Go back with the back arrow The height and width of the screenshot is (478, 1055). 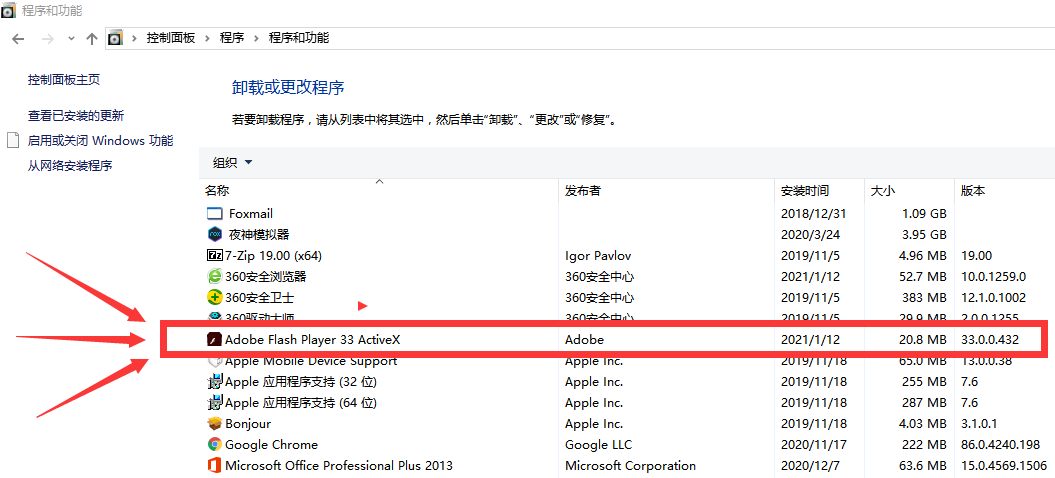pyautogui.click(x=19, y=39)
